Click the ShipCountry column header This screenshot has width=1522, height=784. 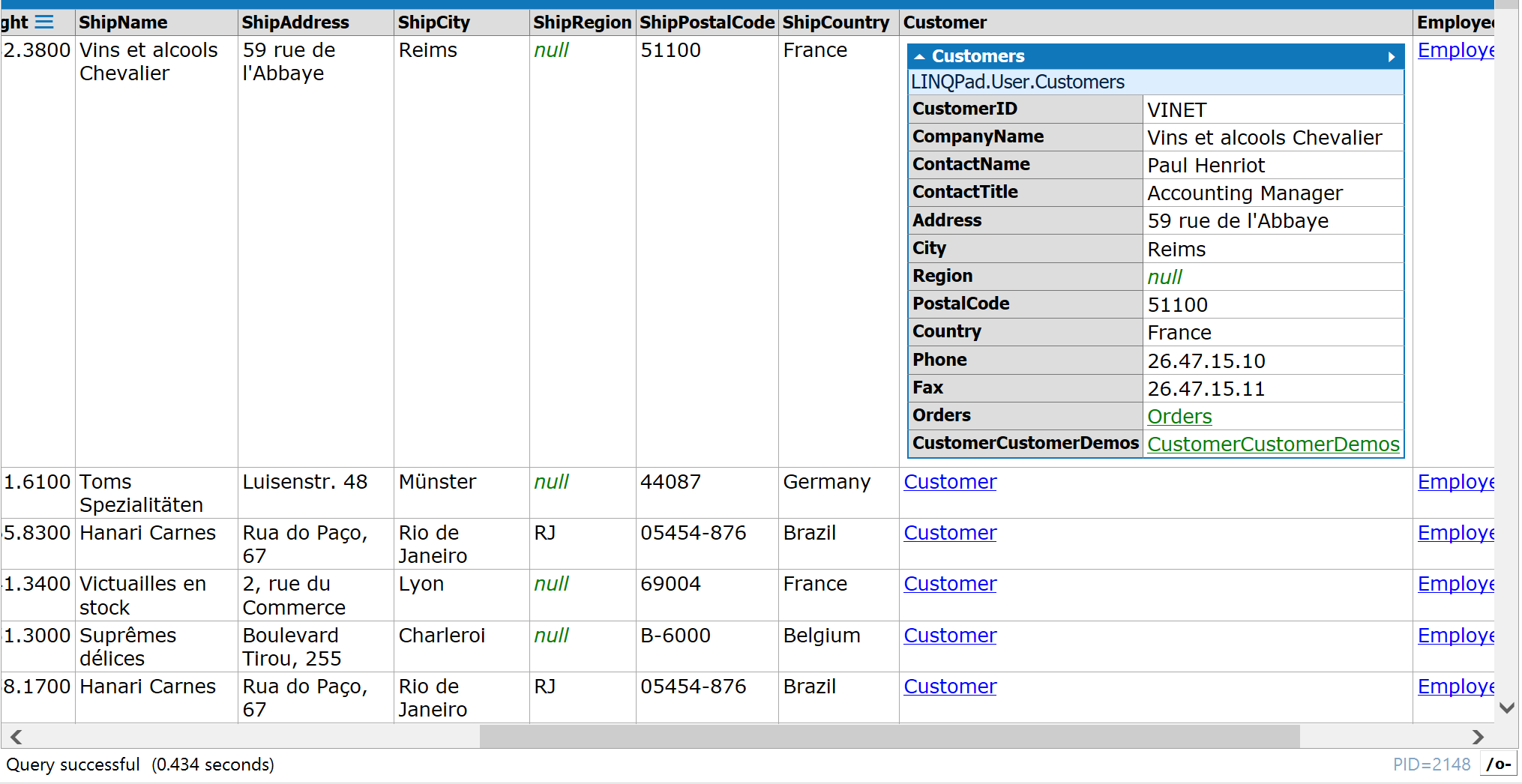835,22
